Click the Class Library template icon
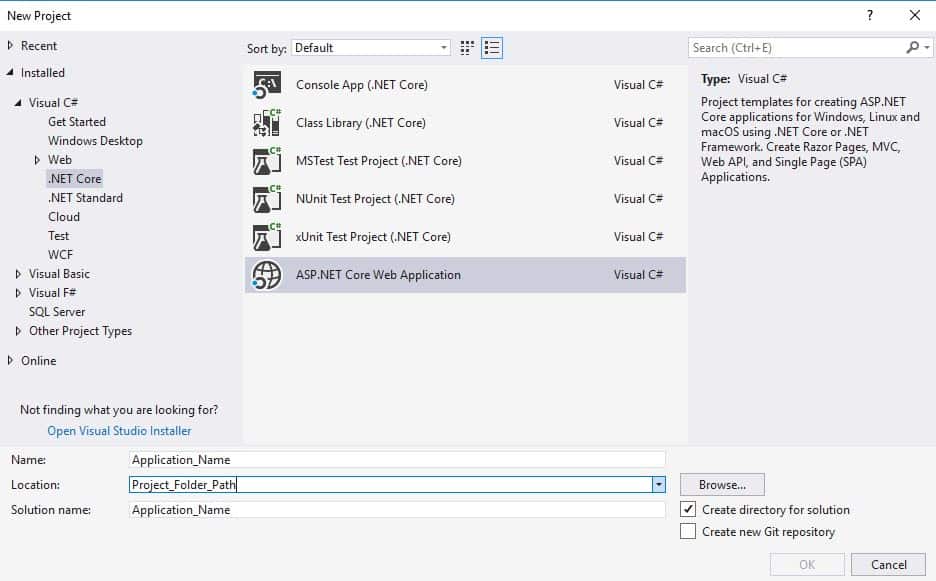This screenshot has width=936, height=581. click(x=267, y=123)
